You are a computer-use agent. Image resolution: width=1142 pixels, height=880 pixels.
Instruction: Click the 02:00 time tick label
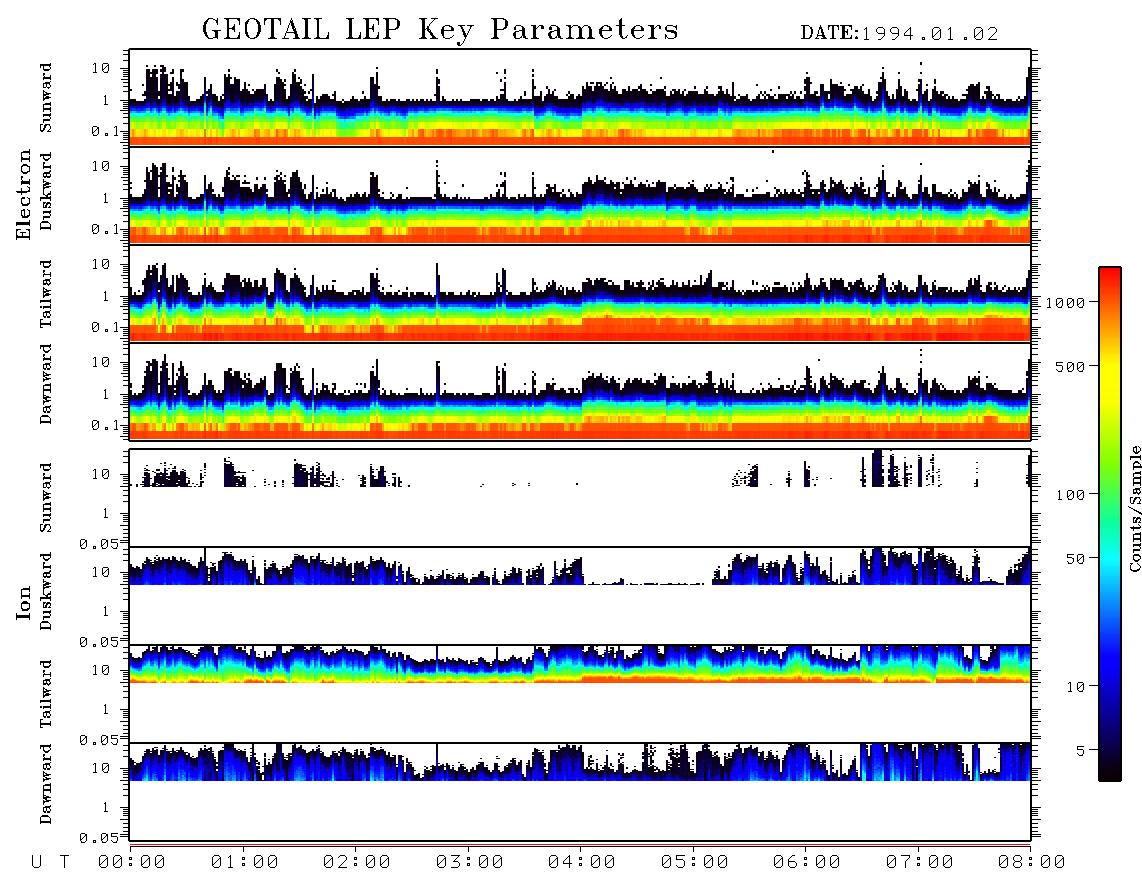pyautogui.click(x=357, y=863)
